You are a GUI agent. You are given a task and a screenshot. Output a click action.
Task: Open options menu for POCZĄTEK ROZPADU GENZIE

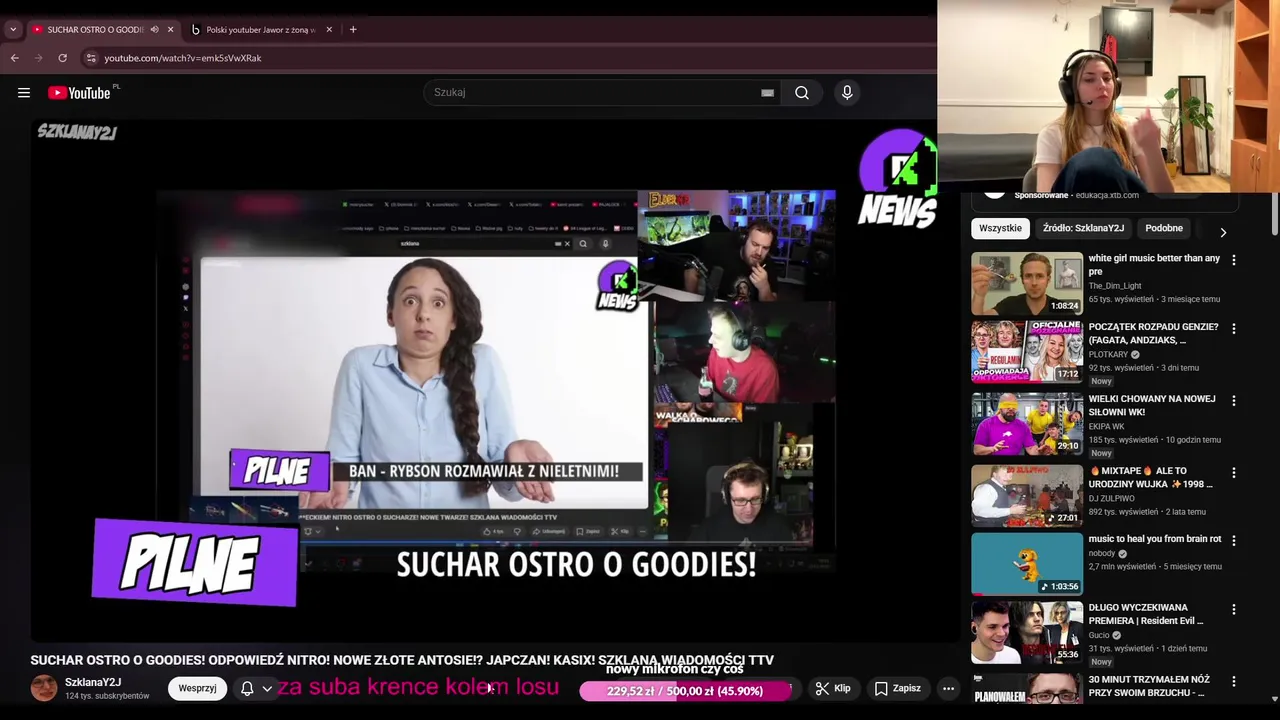1233,329
